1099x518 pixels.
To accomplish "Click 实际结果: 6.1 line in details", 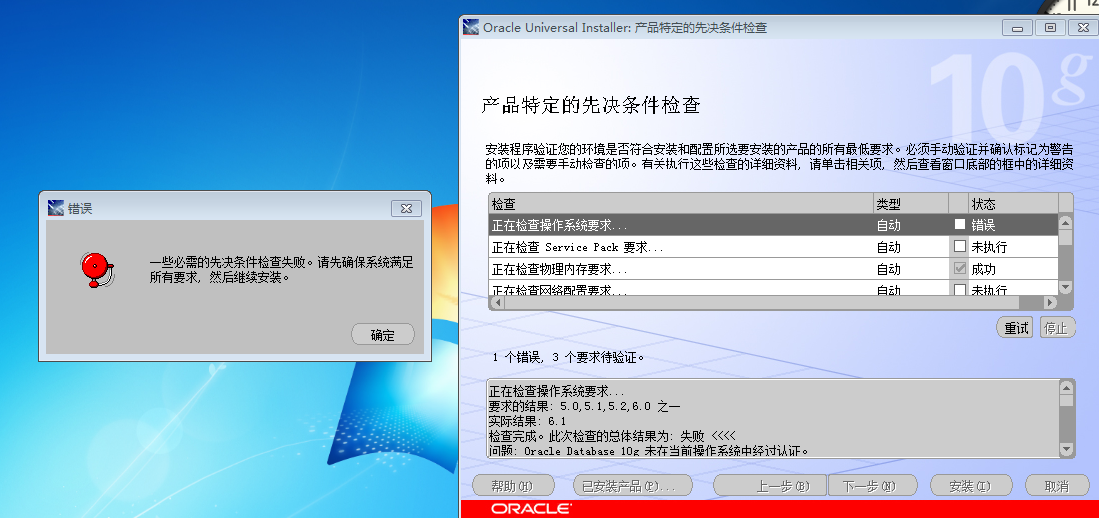I will pos(527,421).
